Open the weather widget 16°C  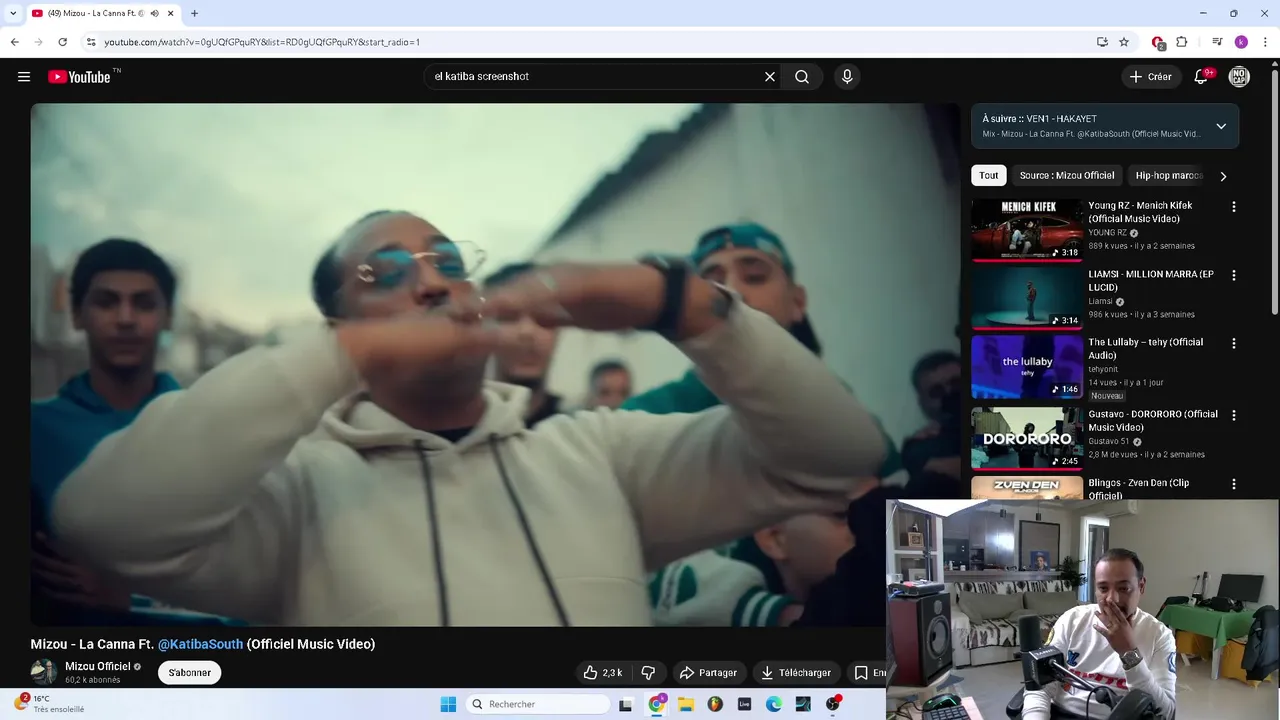(48, 704)
